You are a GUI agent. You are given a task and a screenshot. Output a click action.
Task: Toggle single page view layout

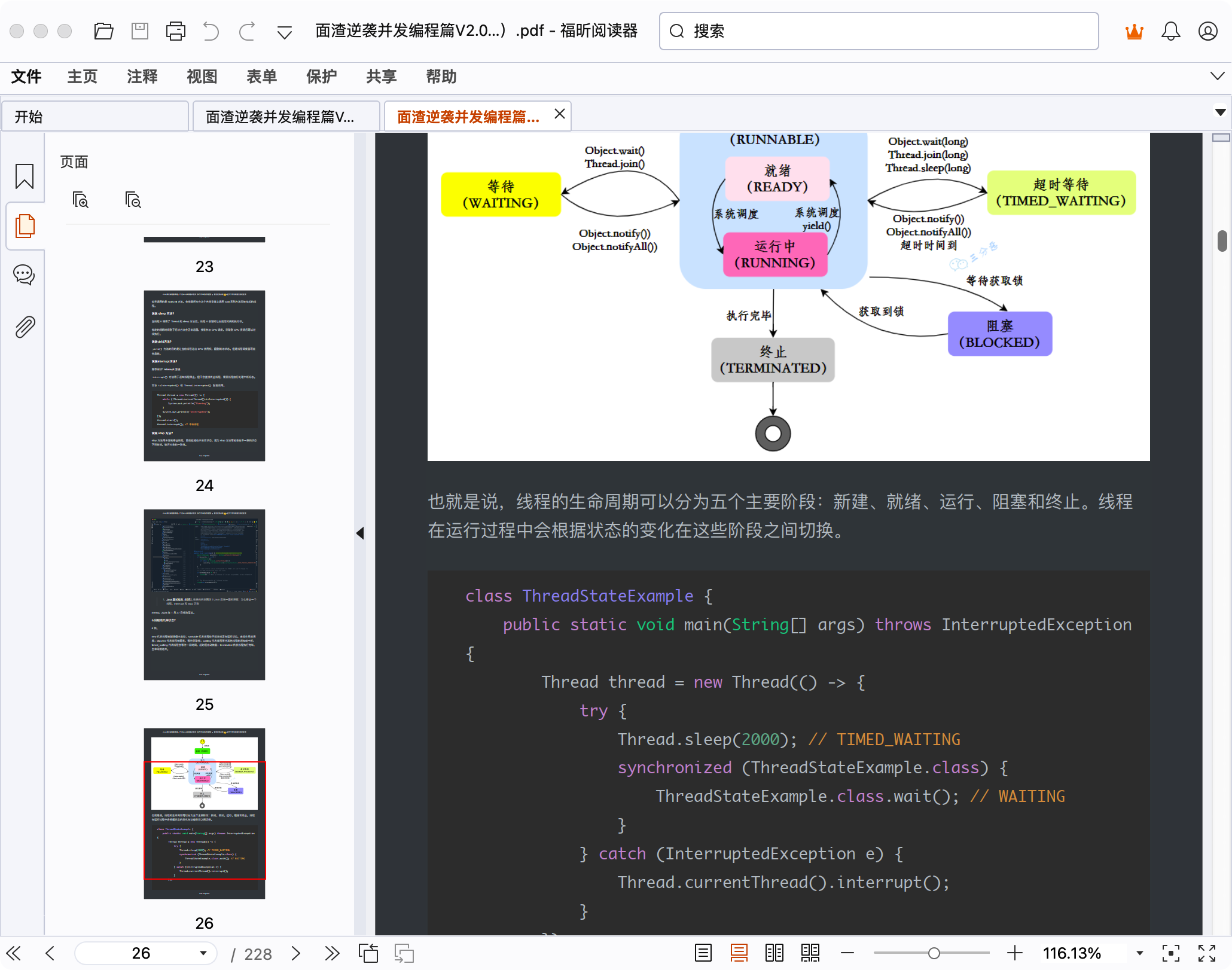(703, 953)
